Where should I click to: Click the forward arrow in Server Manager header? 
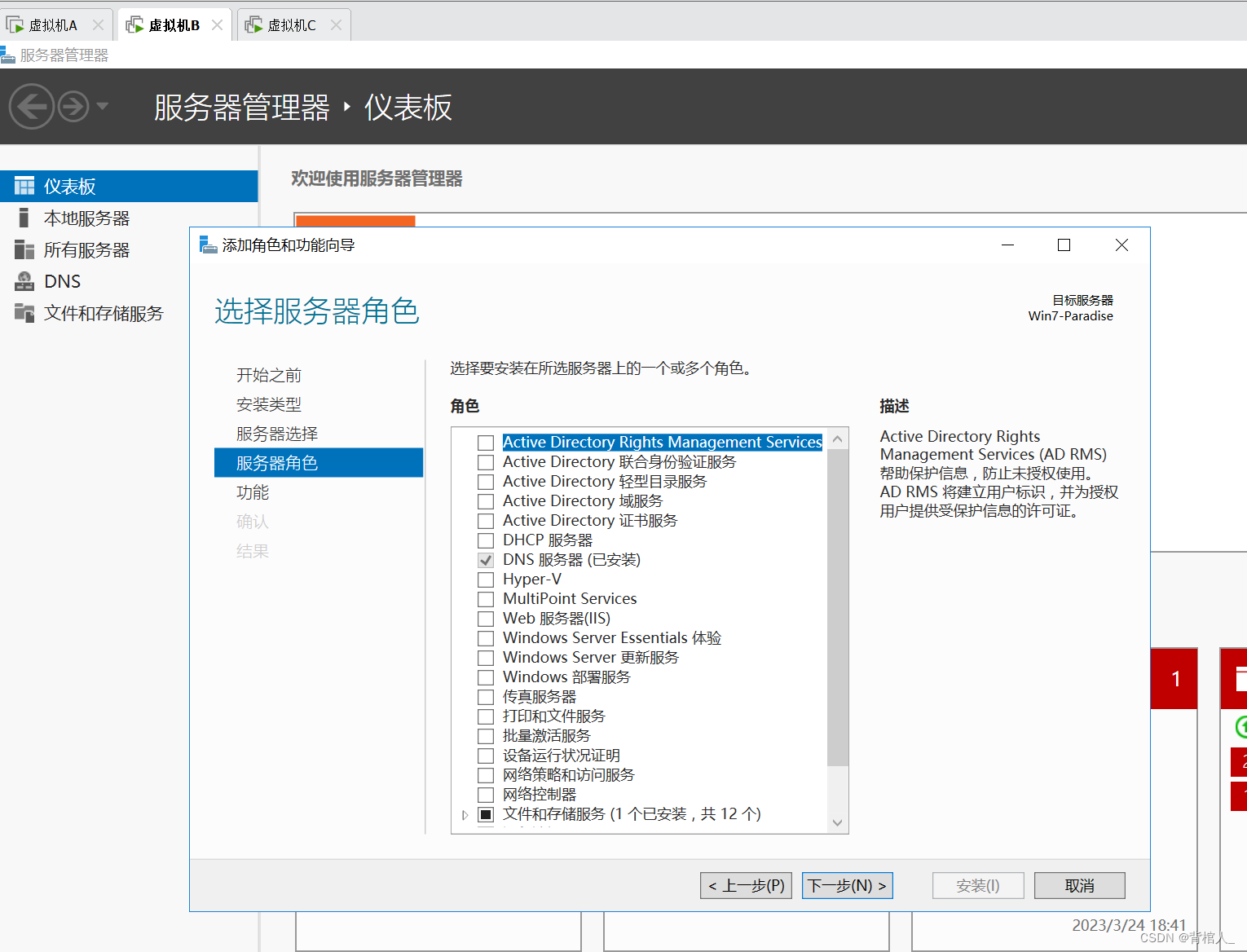click(73, 107)
